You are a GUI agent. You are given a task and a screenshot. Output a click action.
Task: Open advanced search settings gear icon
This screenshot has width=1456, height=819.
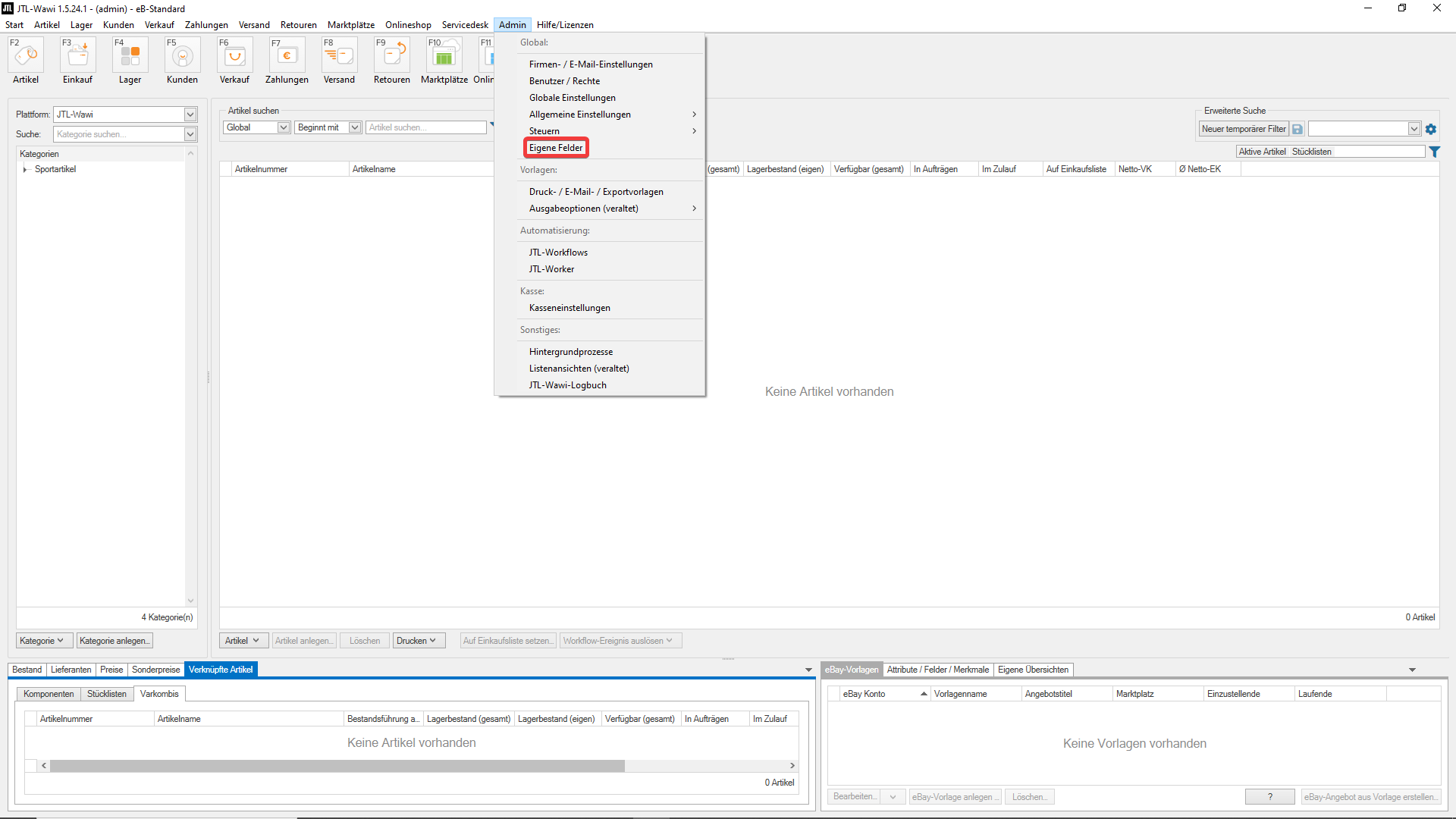1431,129
